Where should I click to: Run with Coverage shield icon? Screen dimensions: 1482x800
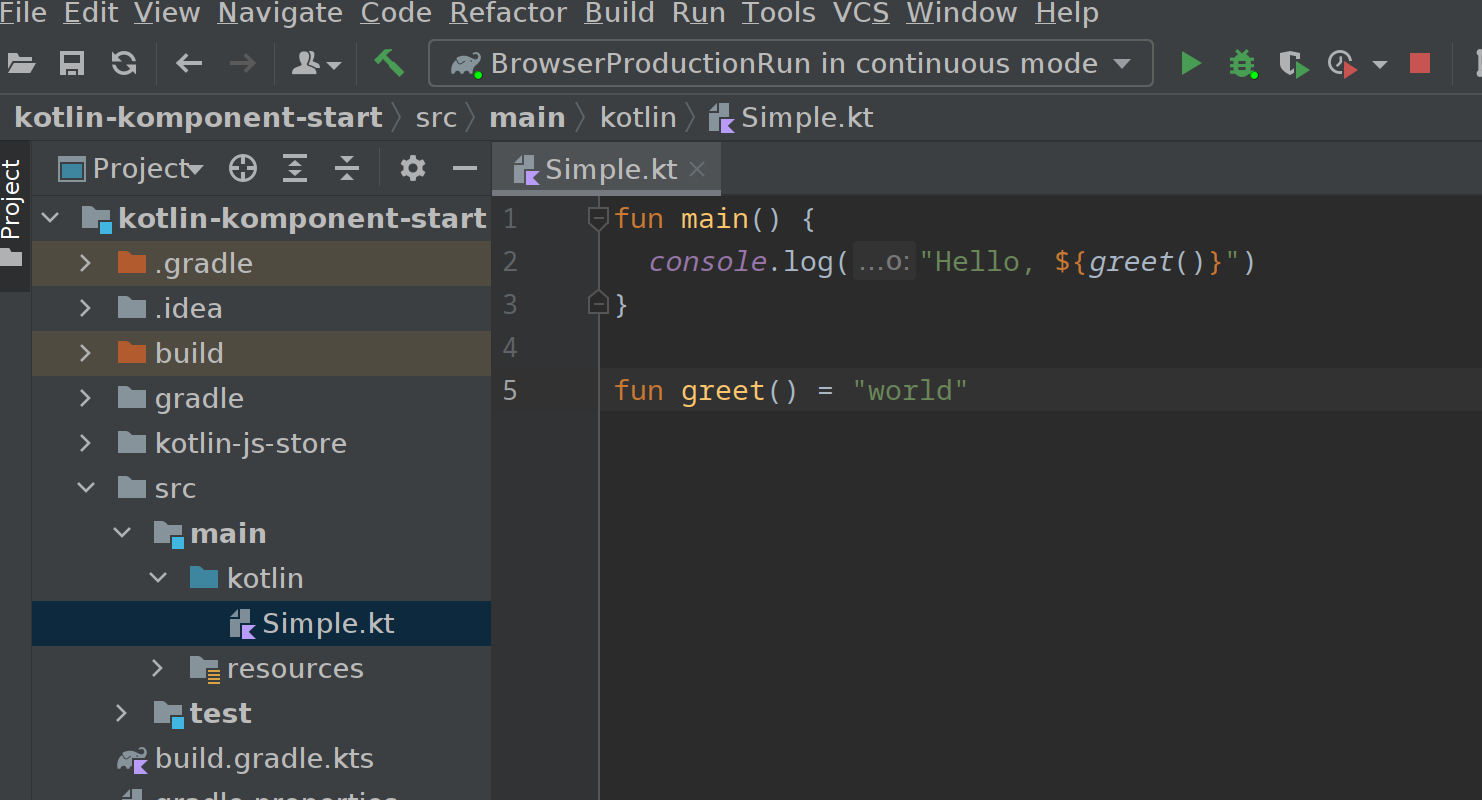[1293, 65]
